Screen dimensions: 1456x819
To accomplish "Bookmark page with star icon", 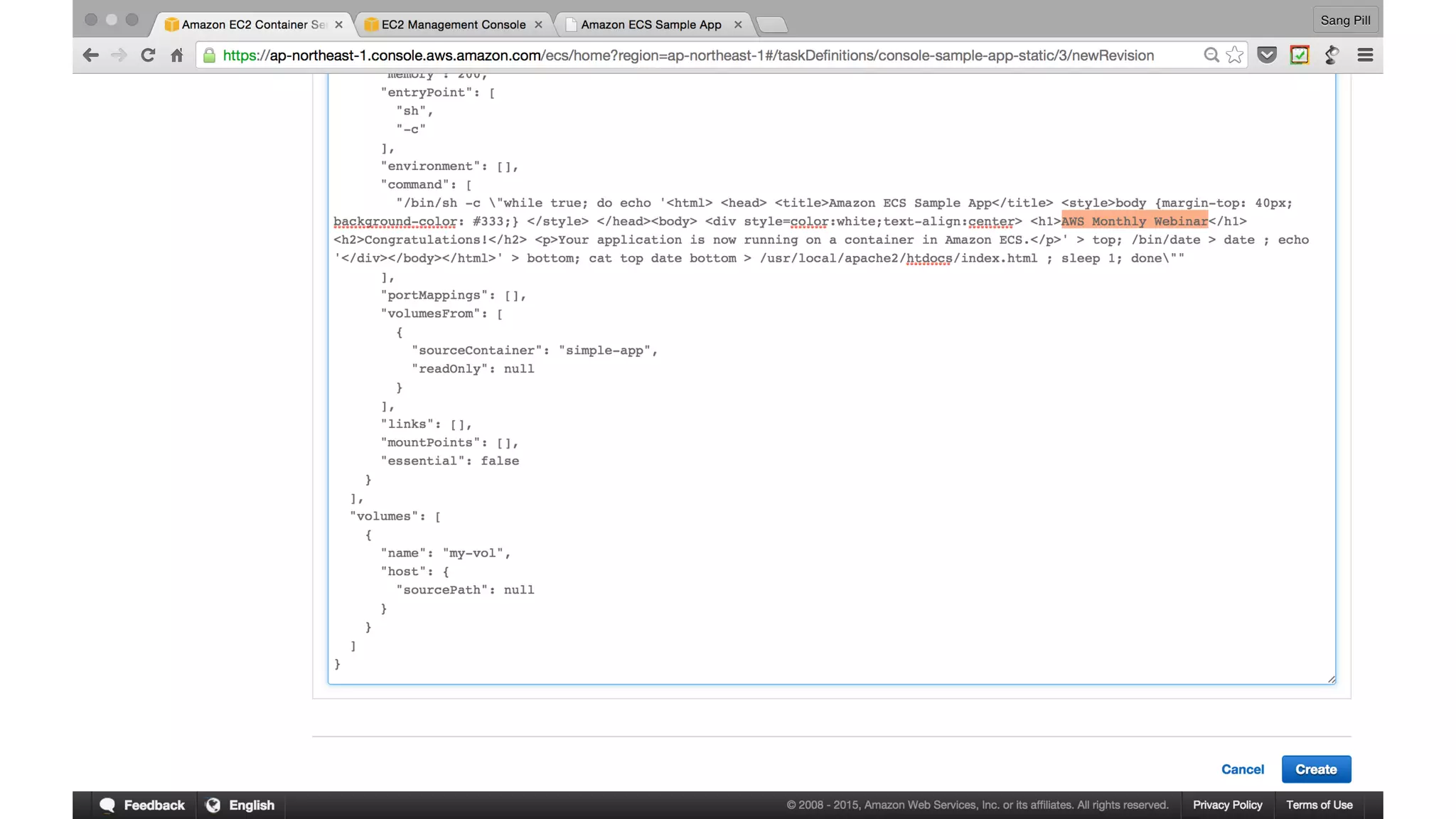I will point(1235,55).
